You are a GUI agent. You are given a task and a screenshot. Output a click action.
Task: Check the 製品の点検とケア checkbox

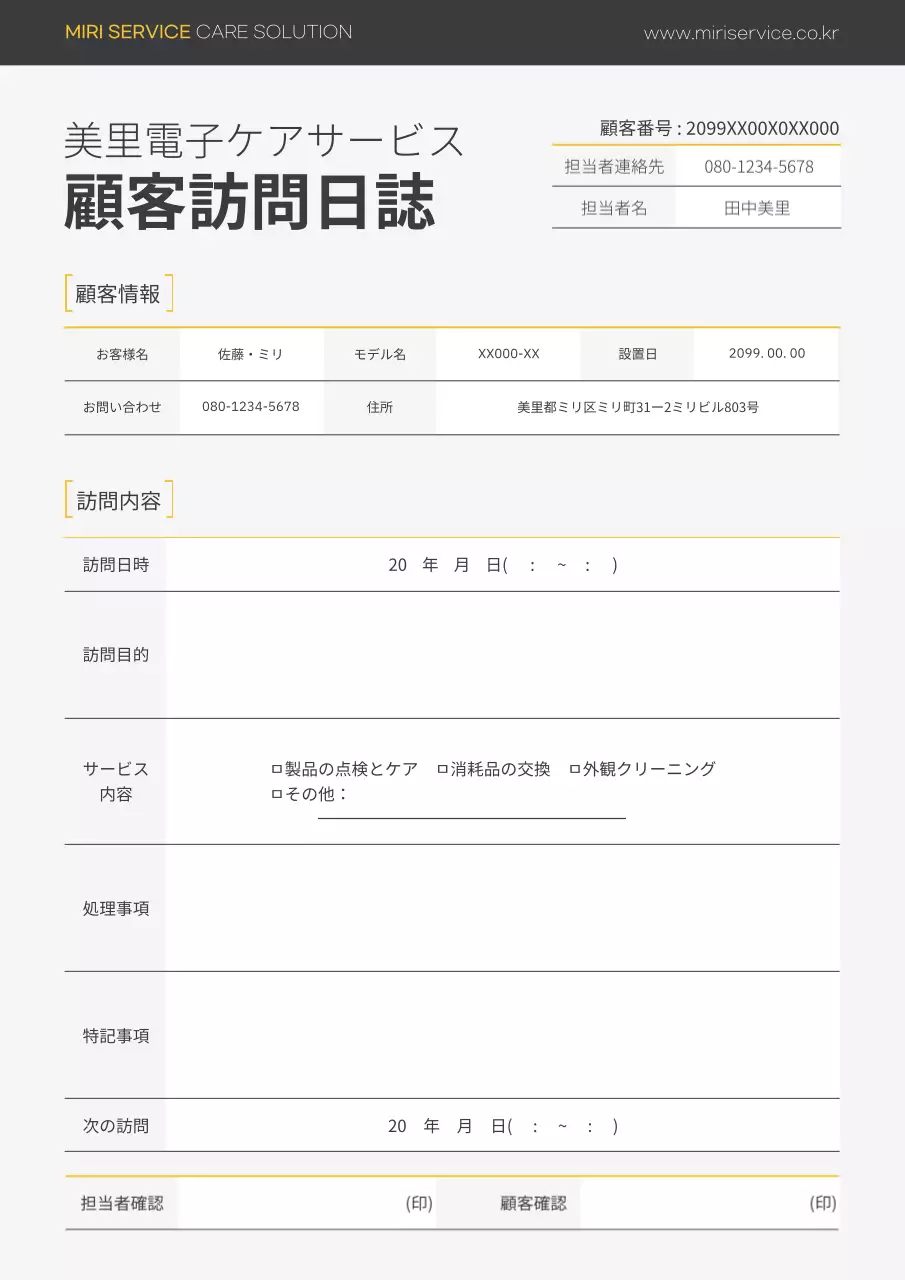point(276,769)
